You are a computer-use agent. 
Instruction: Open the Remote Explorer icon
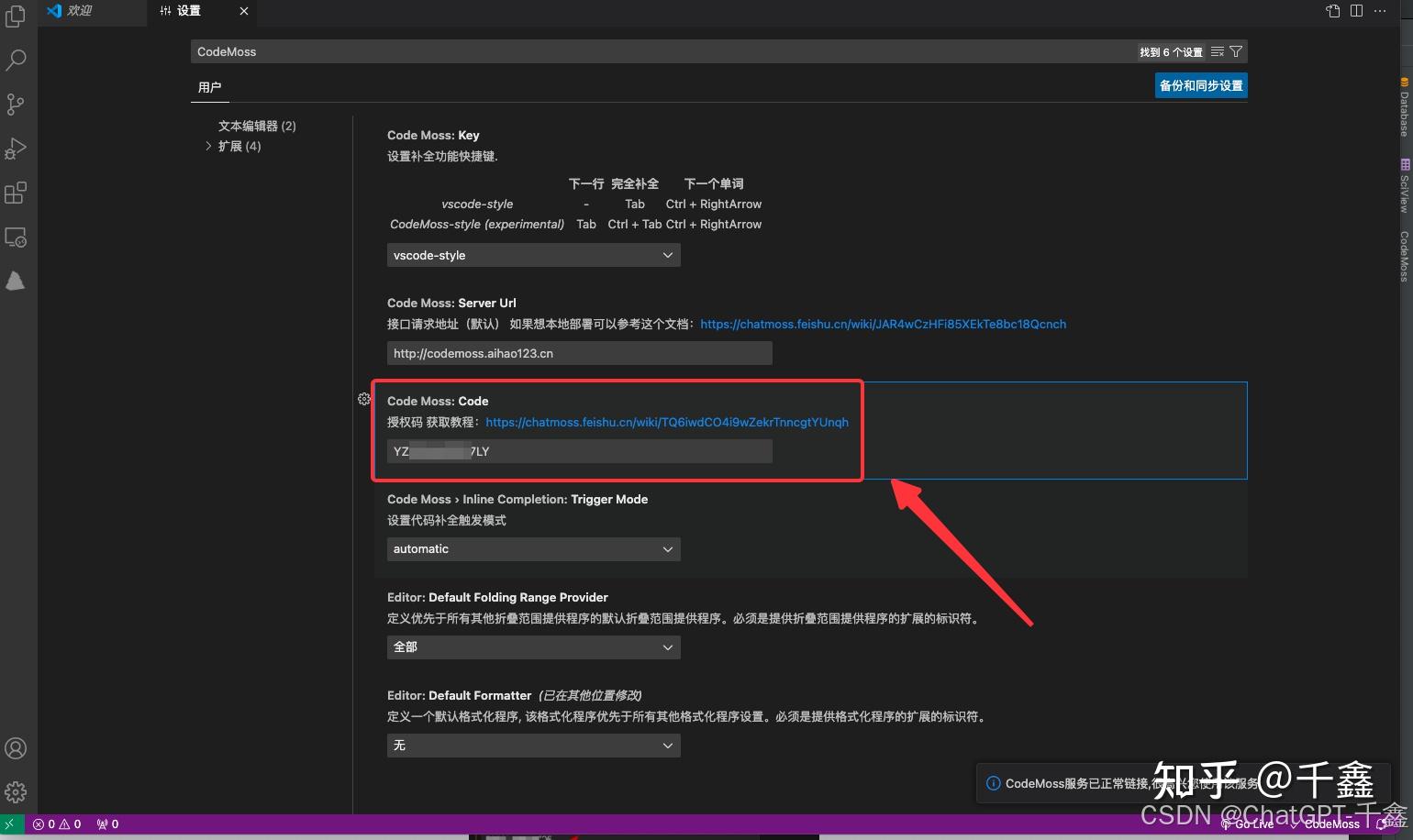[x=15, y=237]
